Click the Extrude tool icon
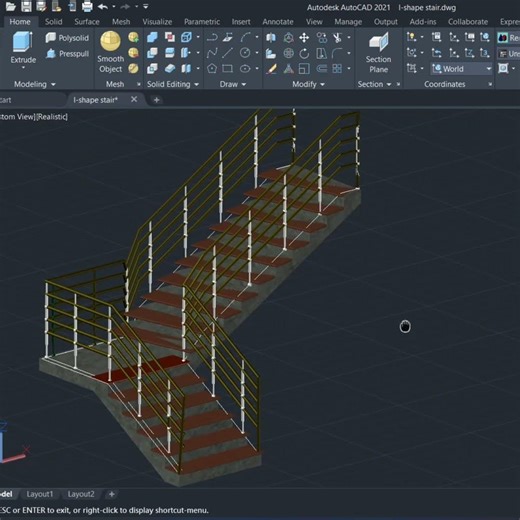Screen dimensions: 520x520 click(x=23, y=42)
